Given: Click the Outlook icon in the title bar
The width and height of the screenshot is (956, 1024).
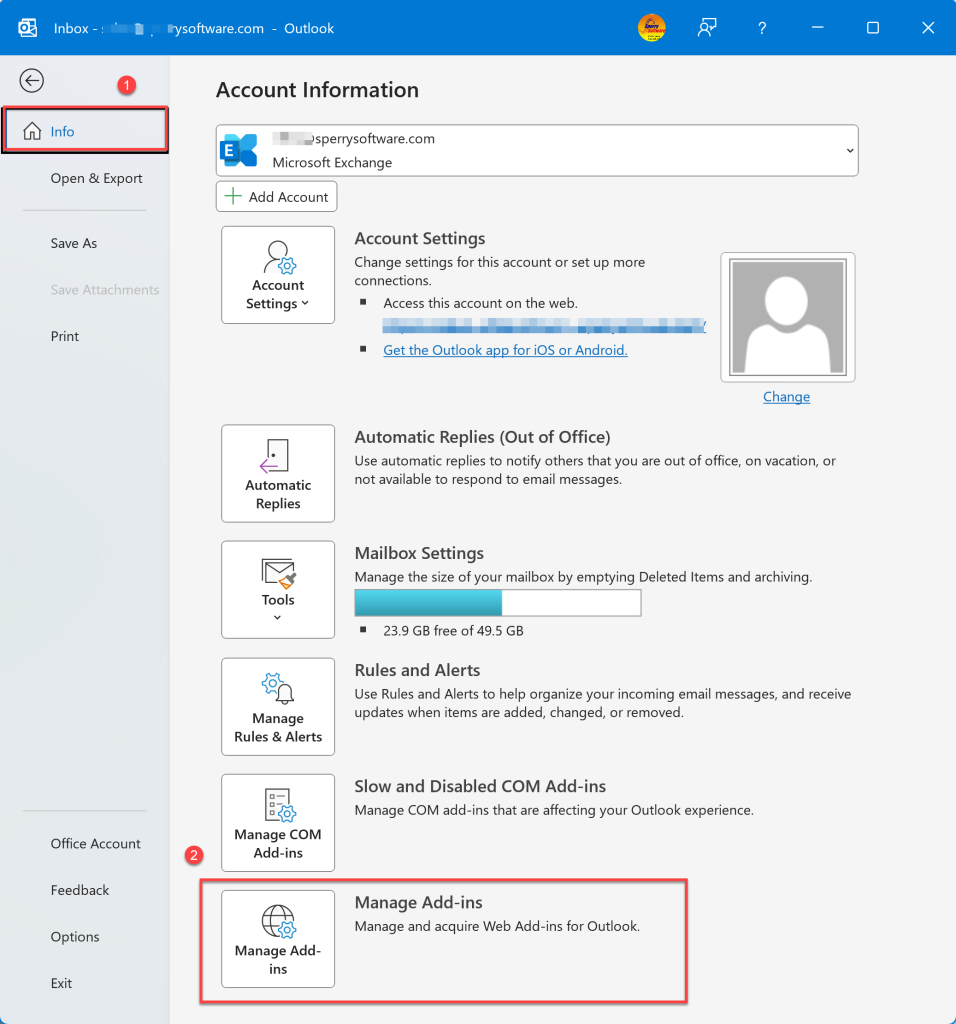Looking at the screenshot, I should (x=26, y=27).
